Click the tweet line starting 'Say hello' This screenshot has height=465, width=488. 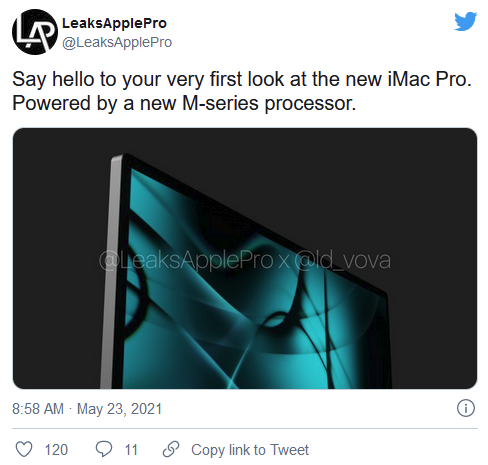[242, 80]
